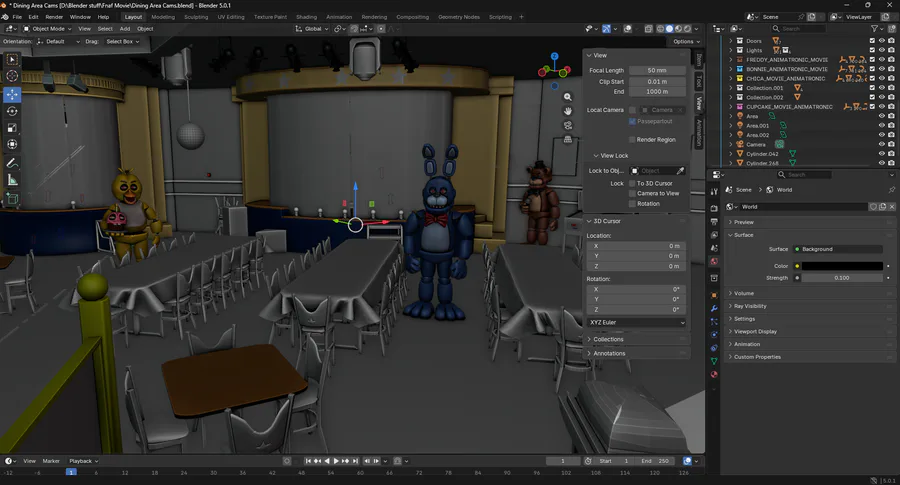This screenshot has width=900, height=485.
Task: Switch to the Geometry Nodes workspace
Action: tap(459, 17)
